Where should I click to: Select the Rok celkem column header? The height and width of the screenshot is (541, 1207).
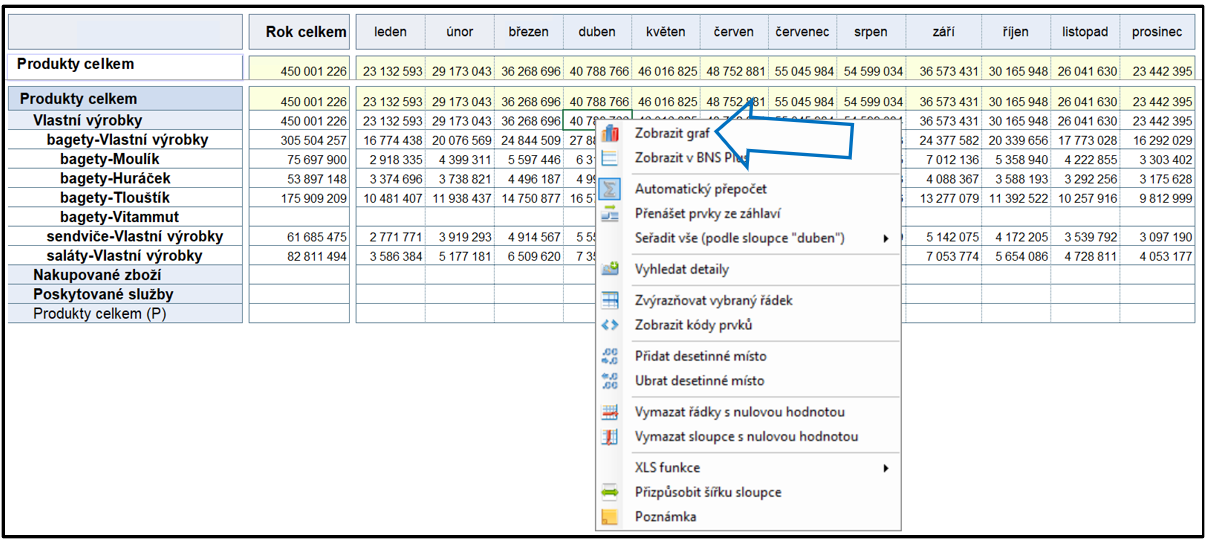pos(300,32)
